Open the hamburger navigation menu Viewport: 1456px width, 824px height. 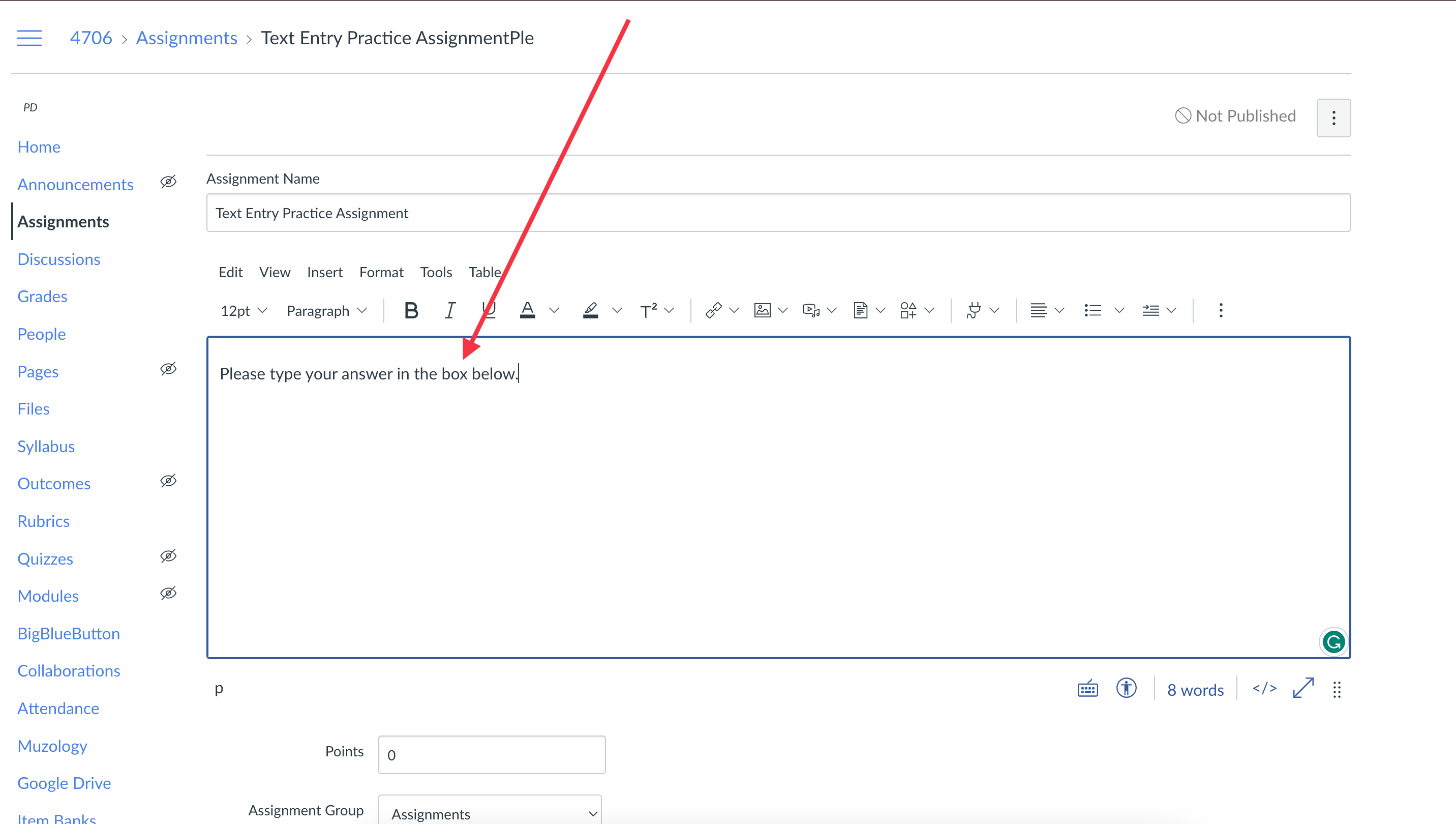pos(29,38)
